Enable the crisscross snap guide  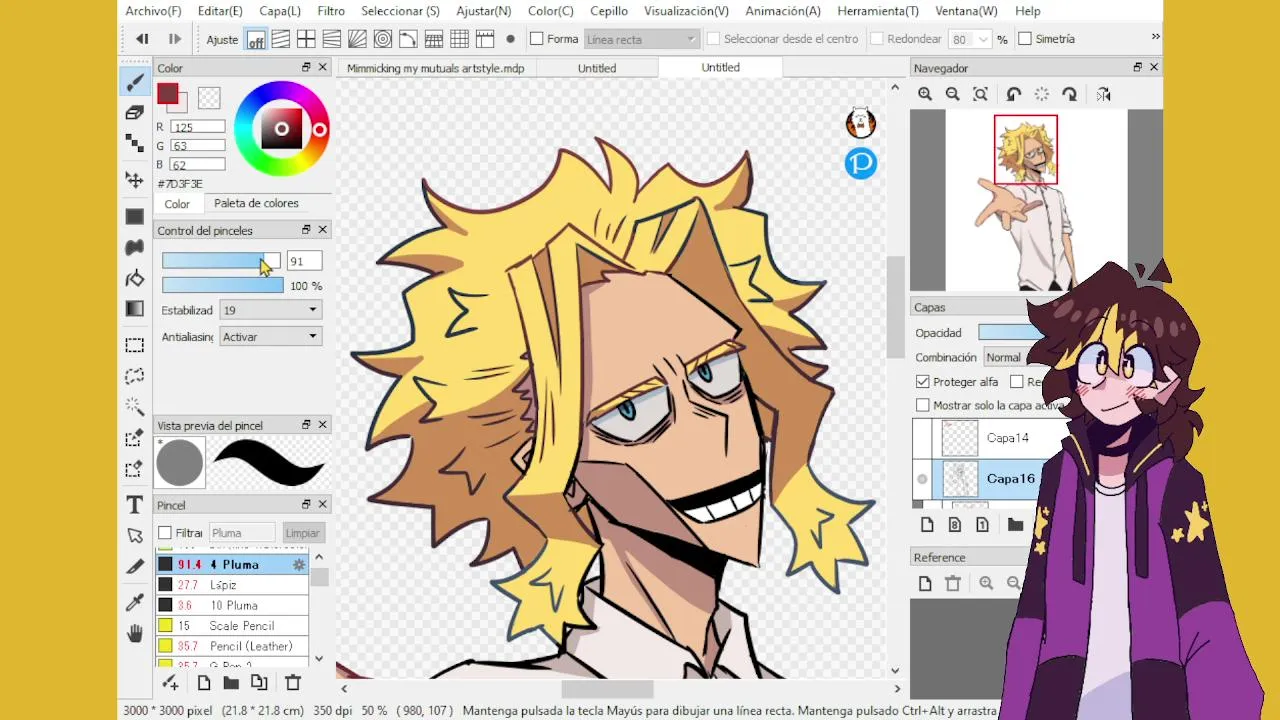pos(306,39)
